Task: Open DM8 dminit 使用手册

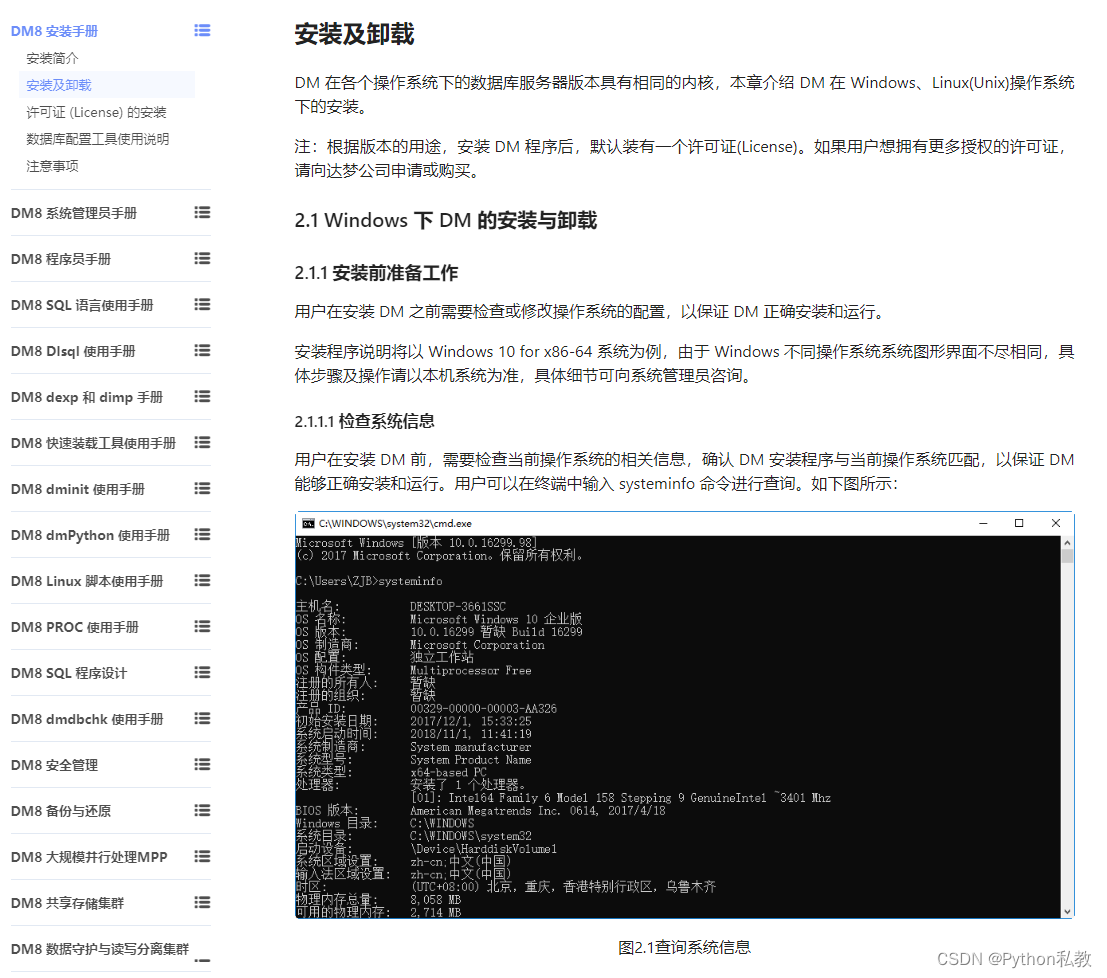Action: pyautogui.click(x=78, y=489)
